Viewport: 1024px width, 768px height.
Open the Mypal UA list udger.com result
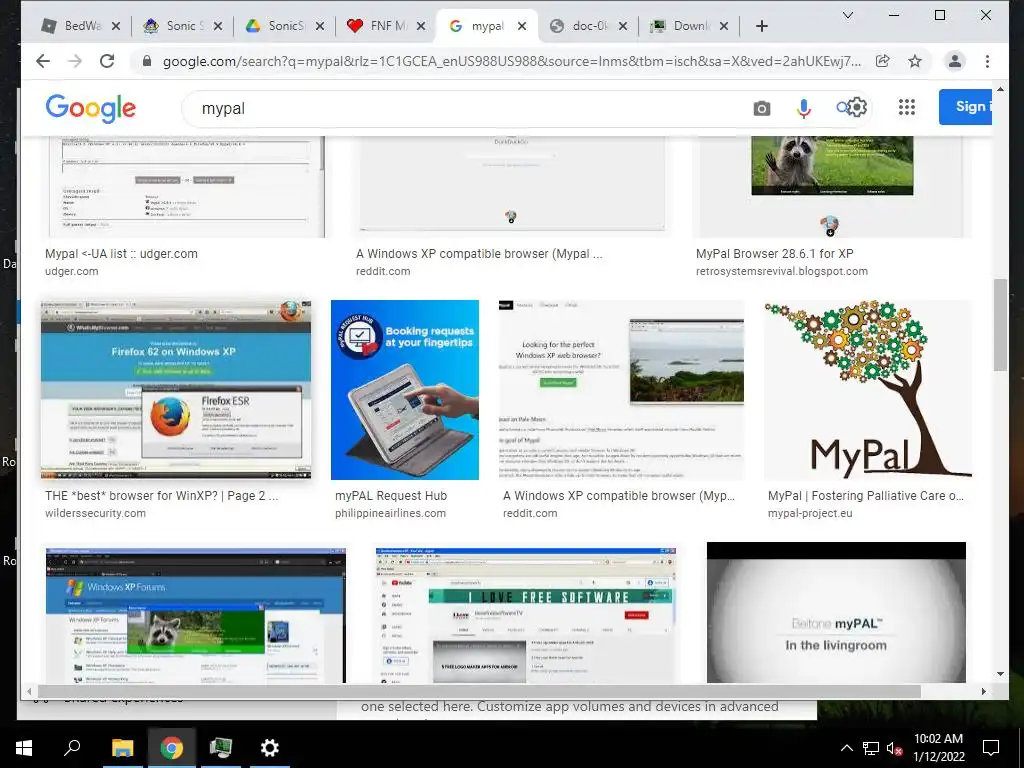[x=121, y=253]
